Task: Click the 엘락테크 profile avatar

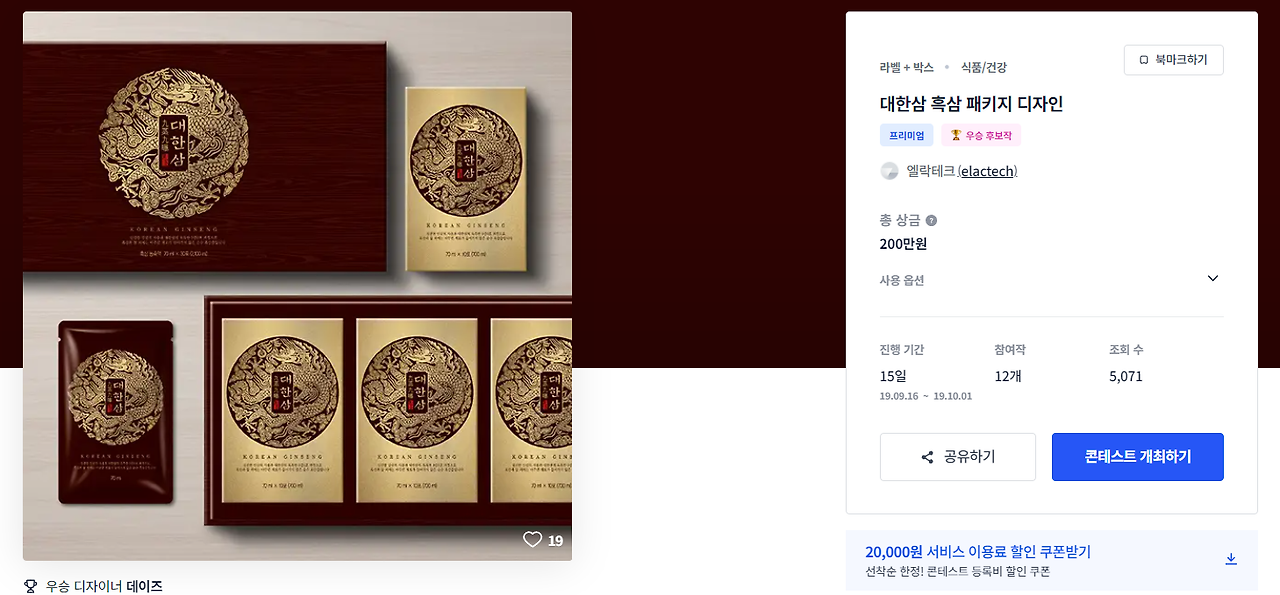Action: [889, 171]
